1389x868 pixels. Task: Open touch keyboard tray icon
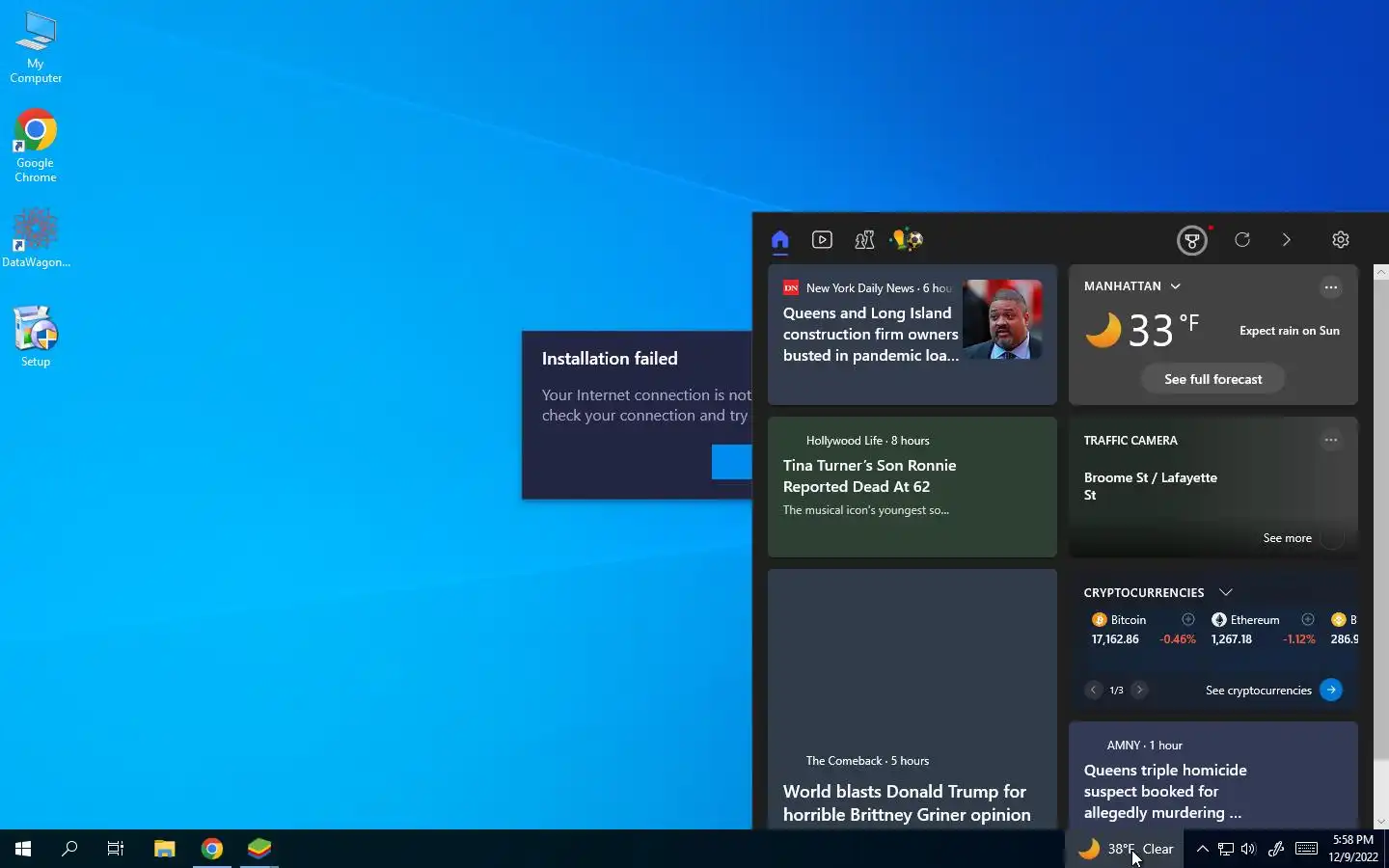(x=1307, y=849)
